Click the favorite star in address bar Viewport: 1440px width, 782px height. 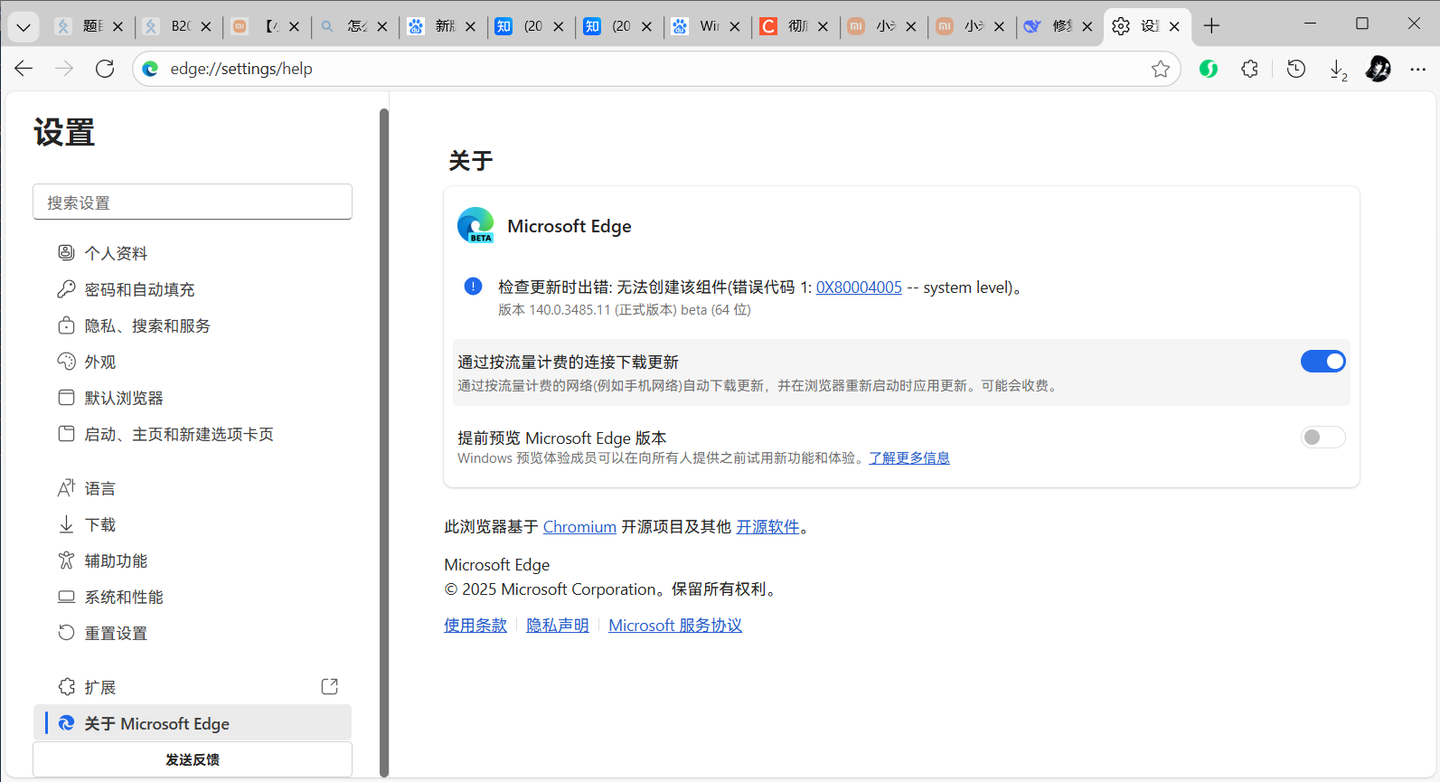(1160, 68)
